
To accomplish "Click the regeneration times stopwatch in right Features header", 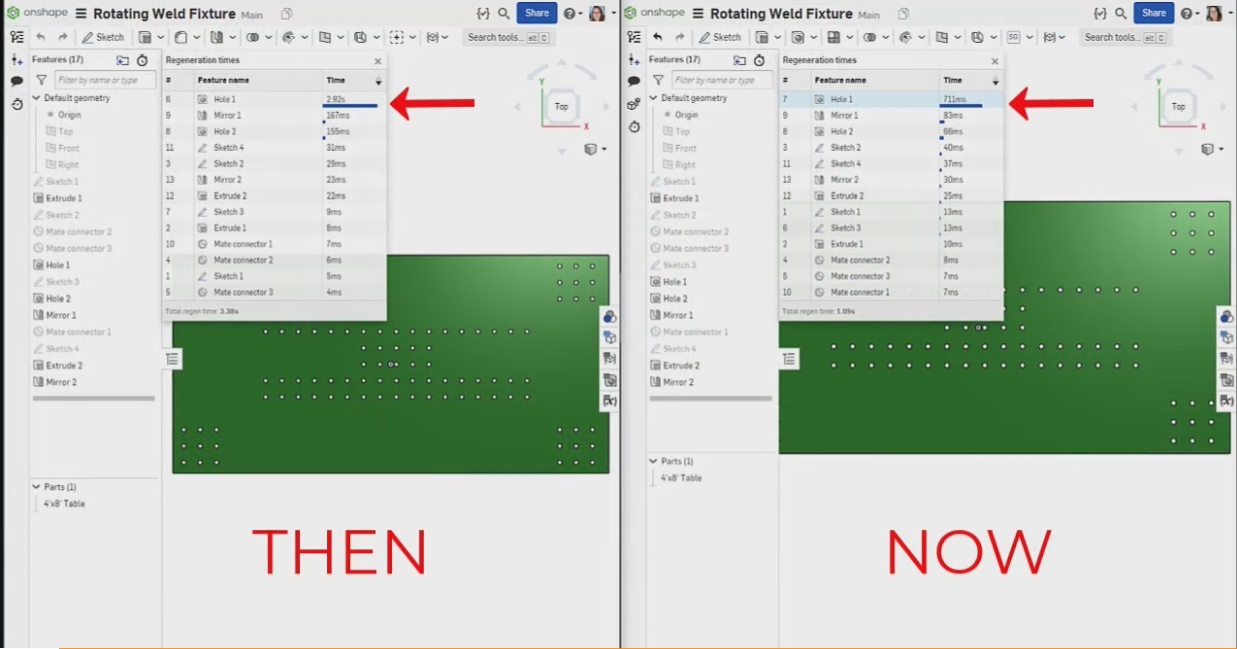I will (x=760, y=60).
